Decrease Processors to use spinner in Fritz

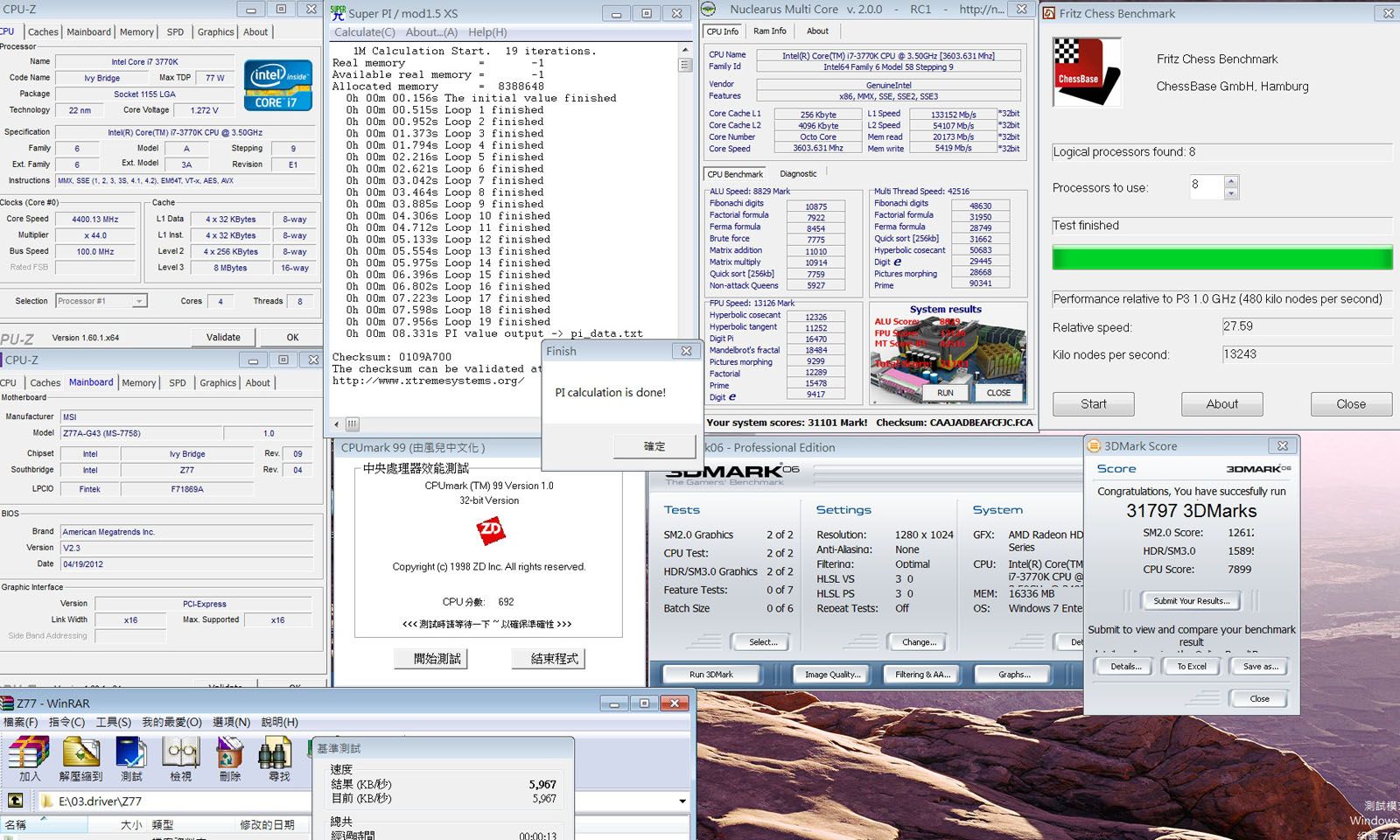(1231, 193)
